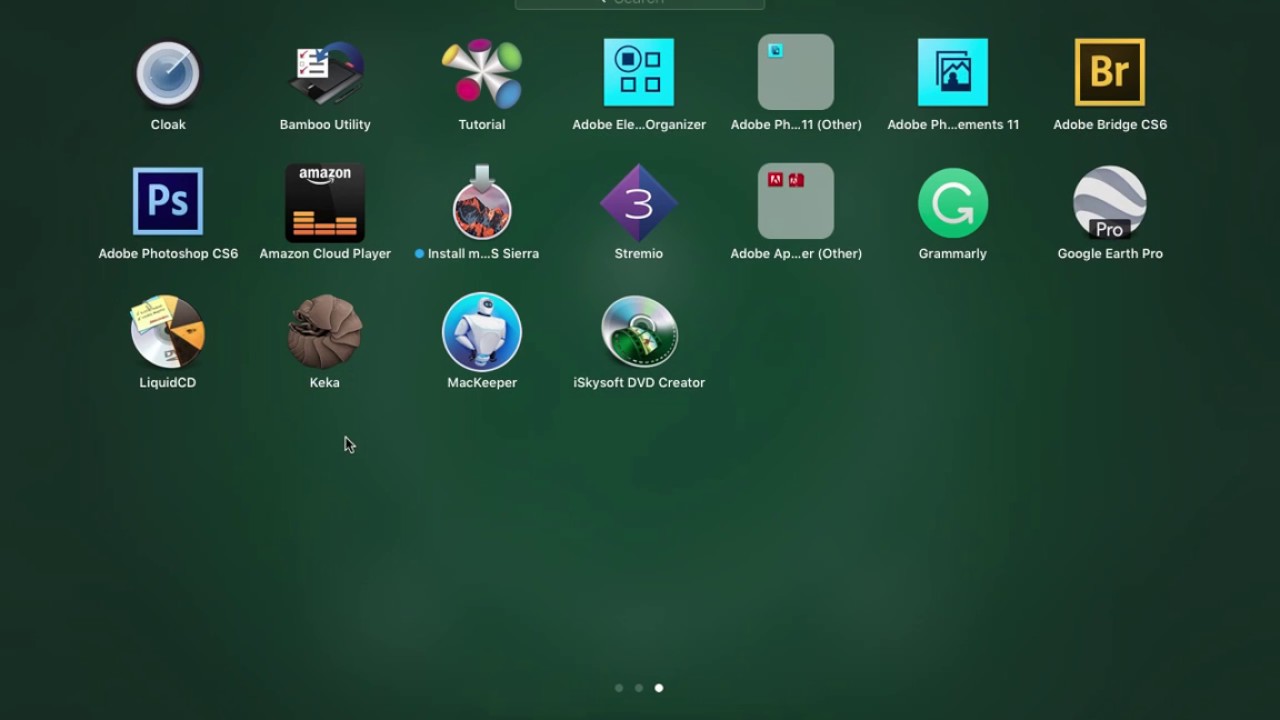This screenshot has height=720, width=1280.
Task: Click Install macOS Sierra icon
Action: [482, 202]
